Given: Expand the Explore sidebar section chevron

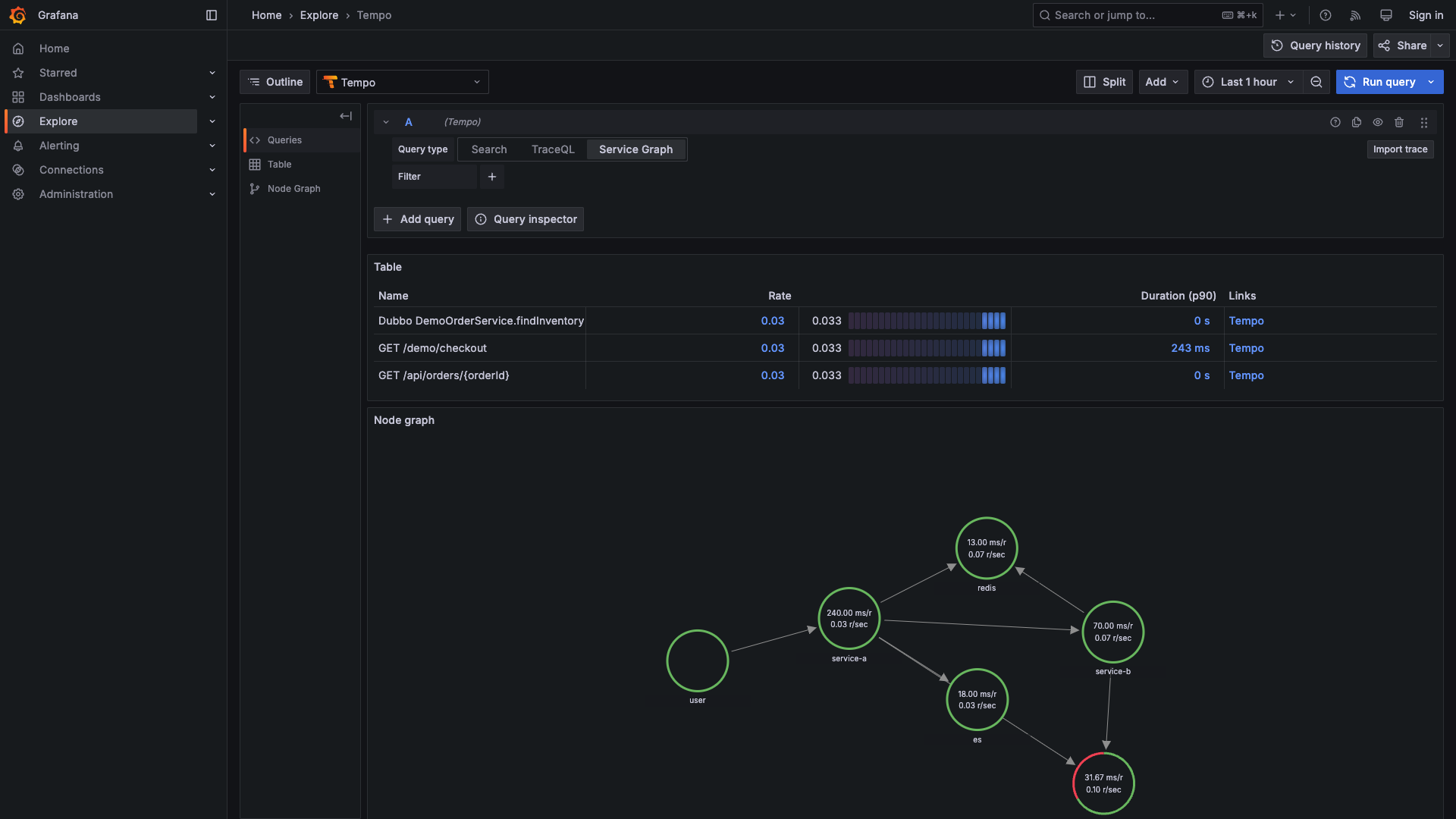Looking at the screenshot, I should [212, 121].
